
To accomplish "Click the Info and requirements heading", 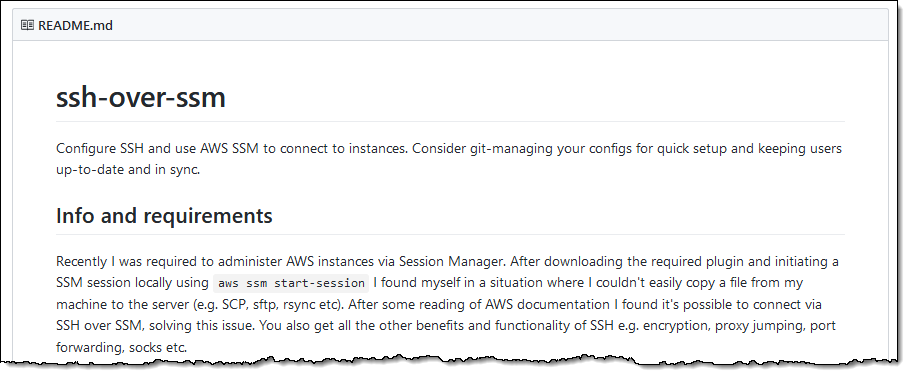I will (164, 215).
